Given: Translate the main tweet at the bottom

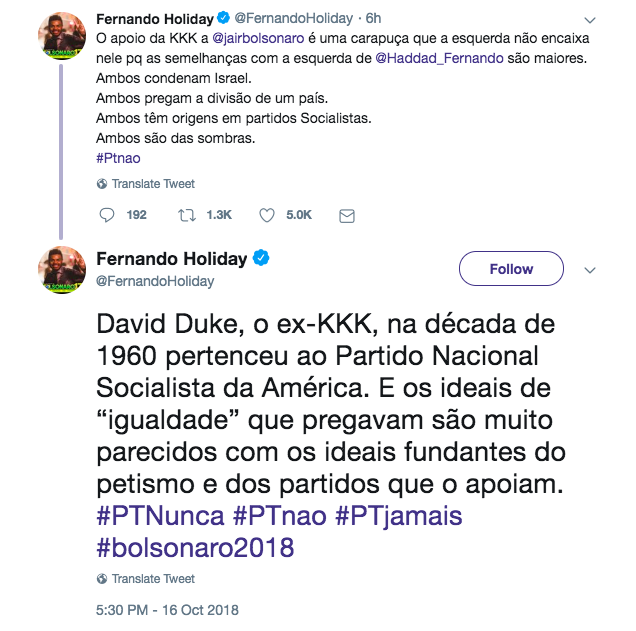Looking at the screenshot, I should tap(153, 579).
